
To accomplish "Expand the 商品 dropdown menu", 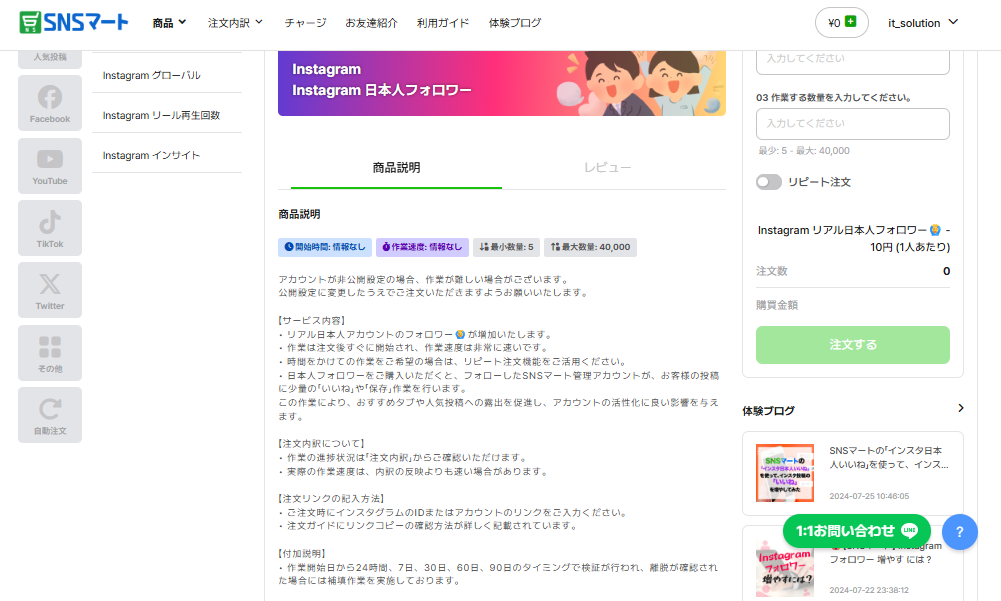I will click(169, 23).
